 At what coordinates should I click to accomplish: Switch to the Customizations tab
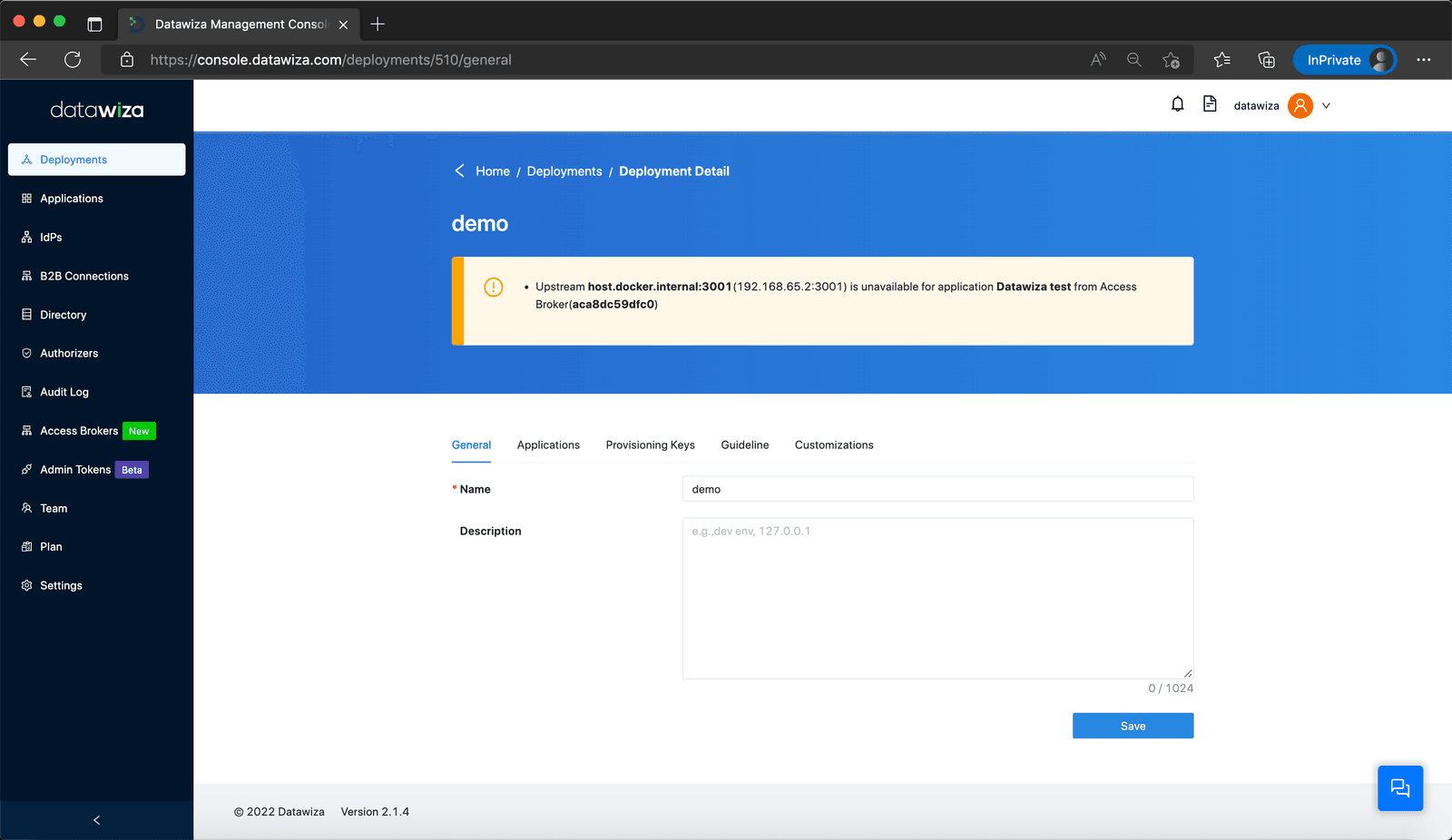[834, 445]
